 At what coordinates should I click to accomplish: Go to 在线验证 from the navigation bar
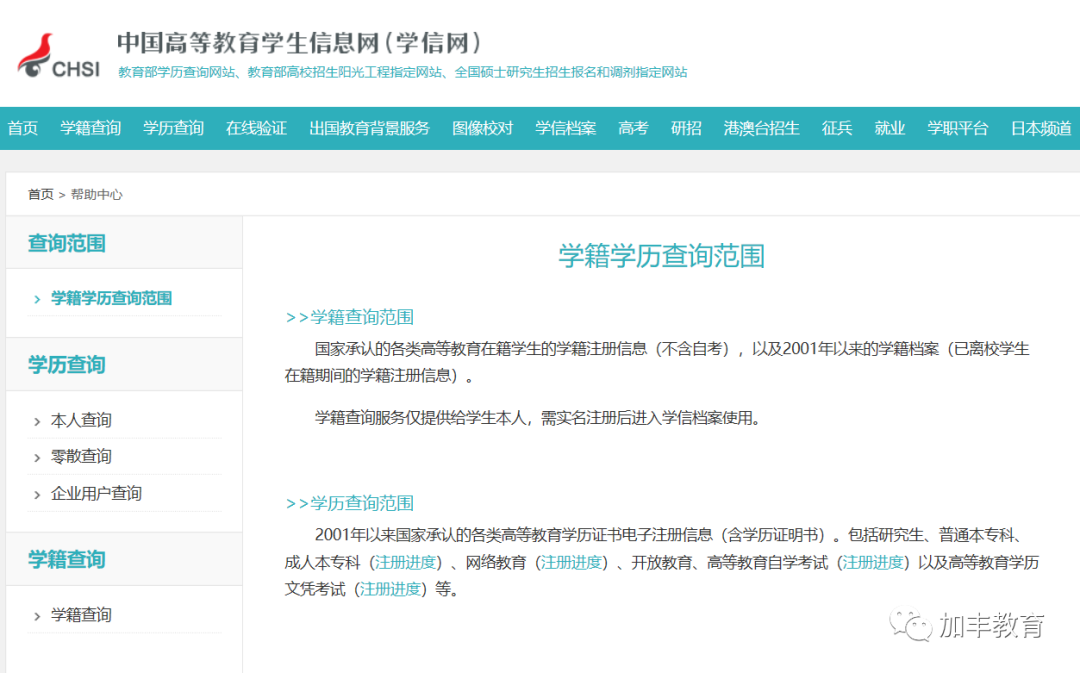click(x=255, y=128)
